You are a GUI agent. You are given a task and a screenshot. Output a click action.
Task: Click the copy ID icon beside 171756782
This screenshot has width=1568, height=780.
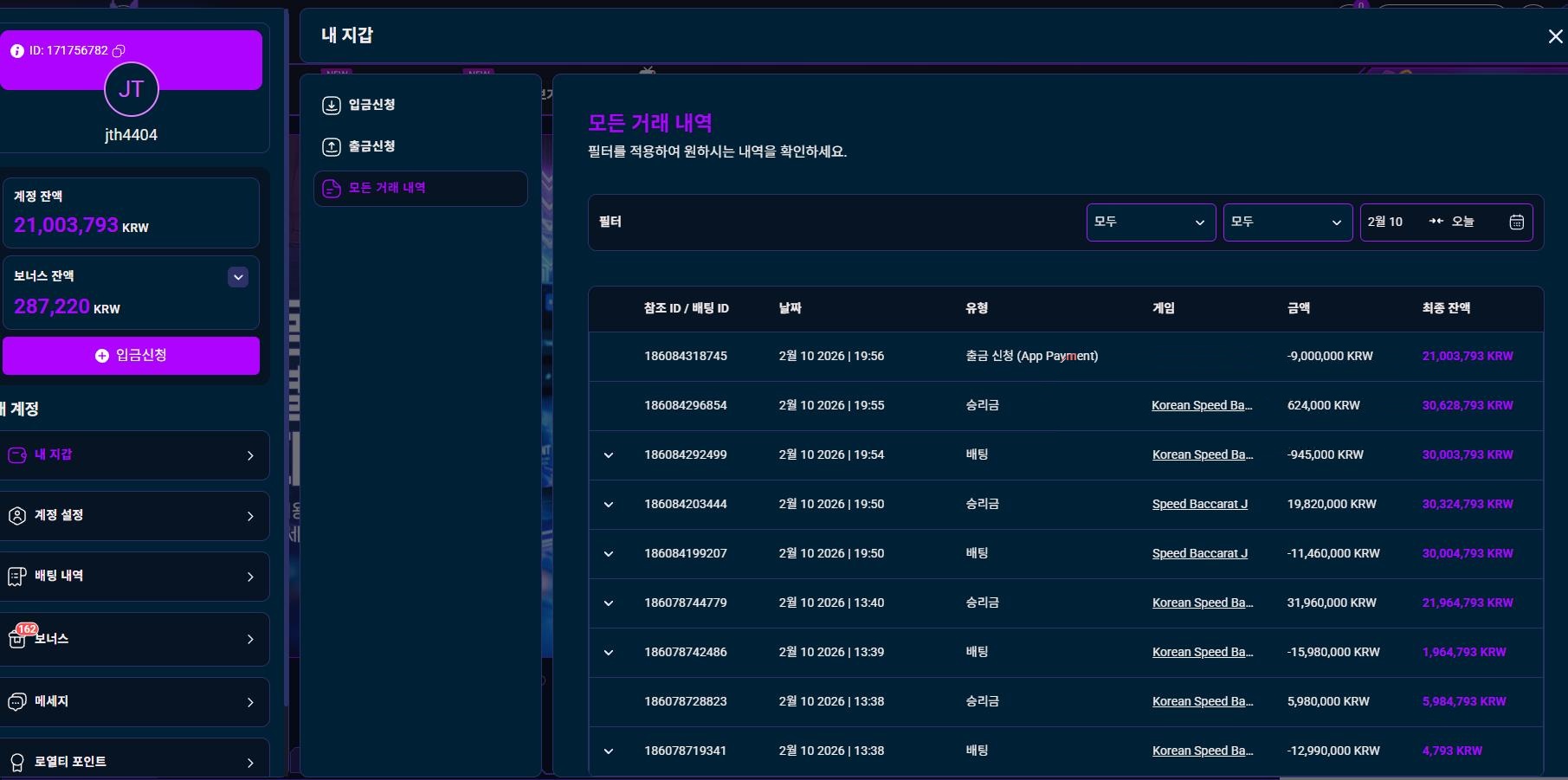coord(119,51)
